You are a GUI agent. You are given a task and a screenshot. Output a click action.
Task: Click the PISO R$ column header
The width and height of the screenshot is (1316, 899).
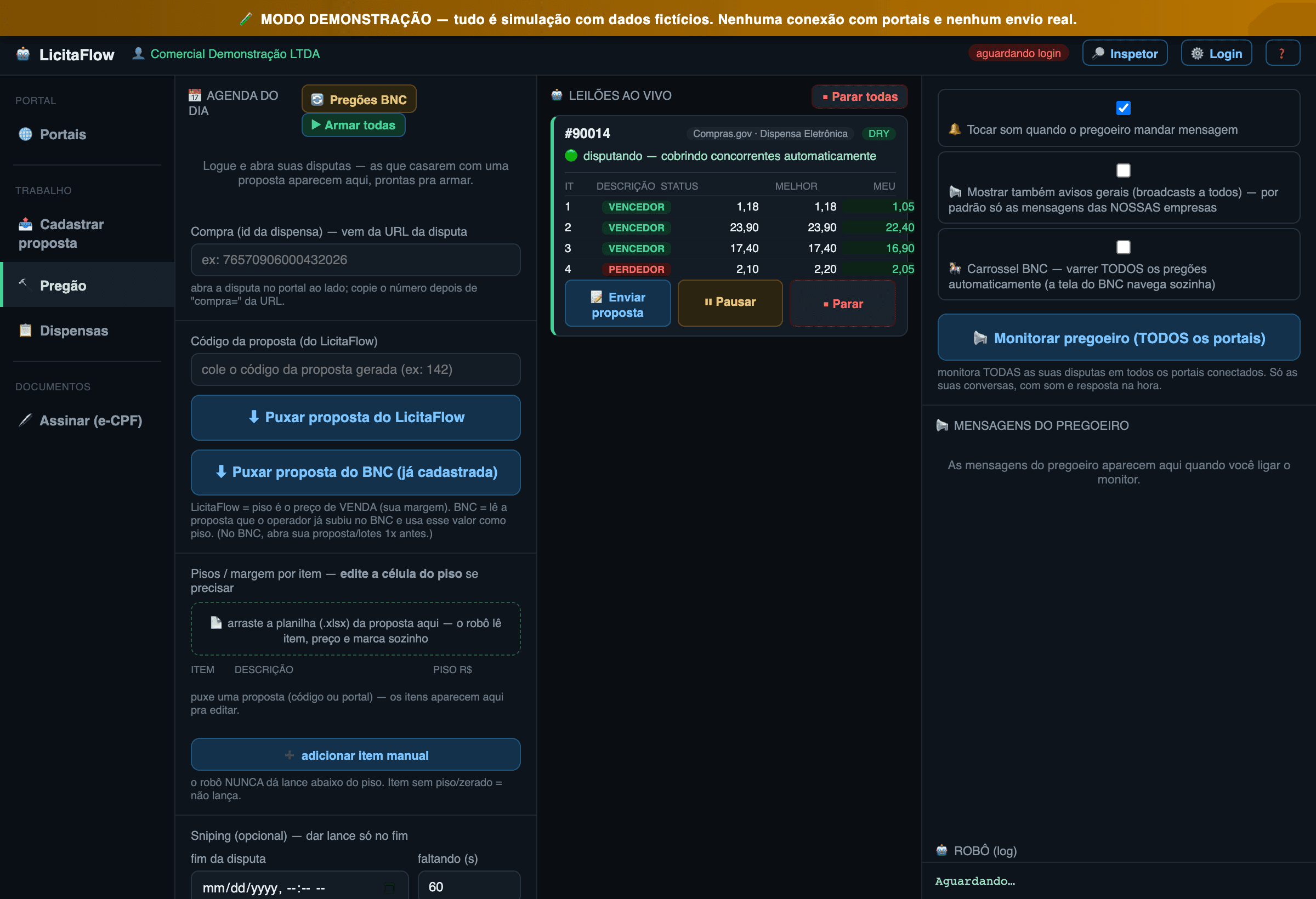click(452, 670)
